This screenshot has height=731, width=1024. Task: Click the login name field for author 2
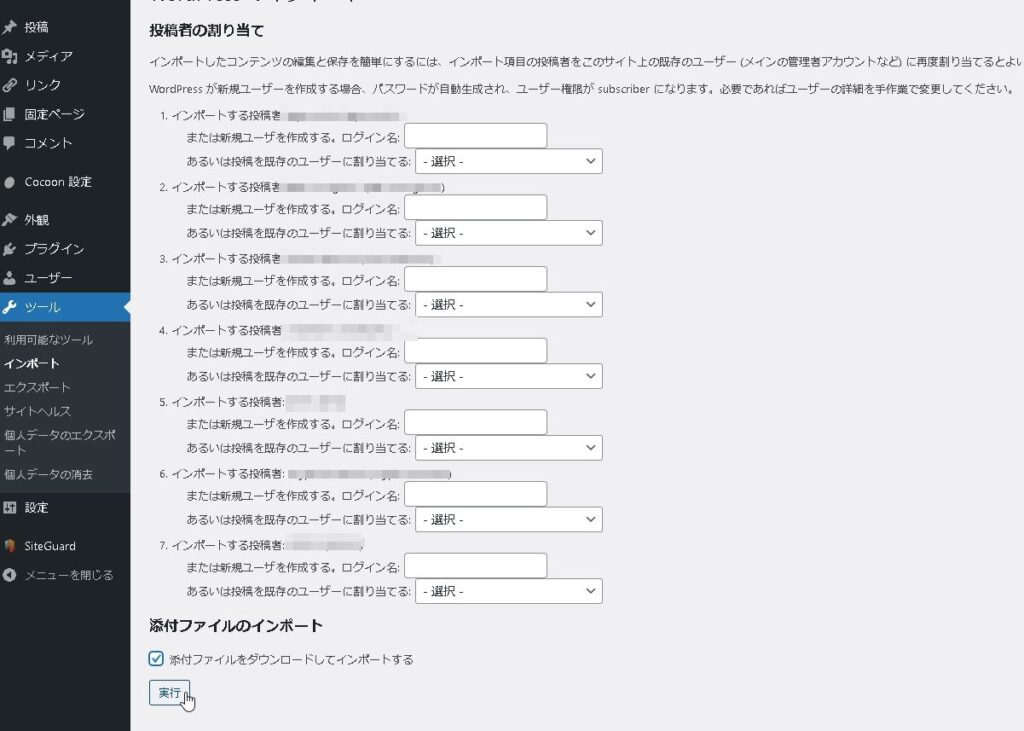coord(475,207)
